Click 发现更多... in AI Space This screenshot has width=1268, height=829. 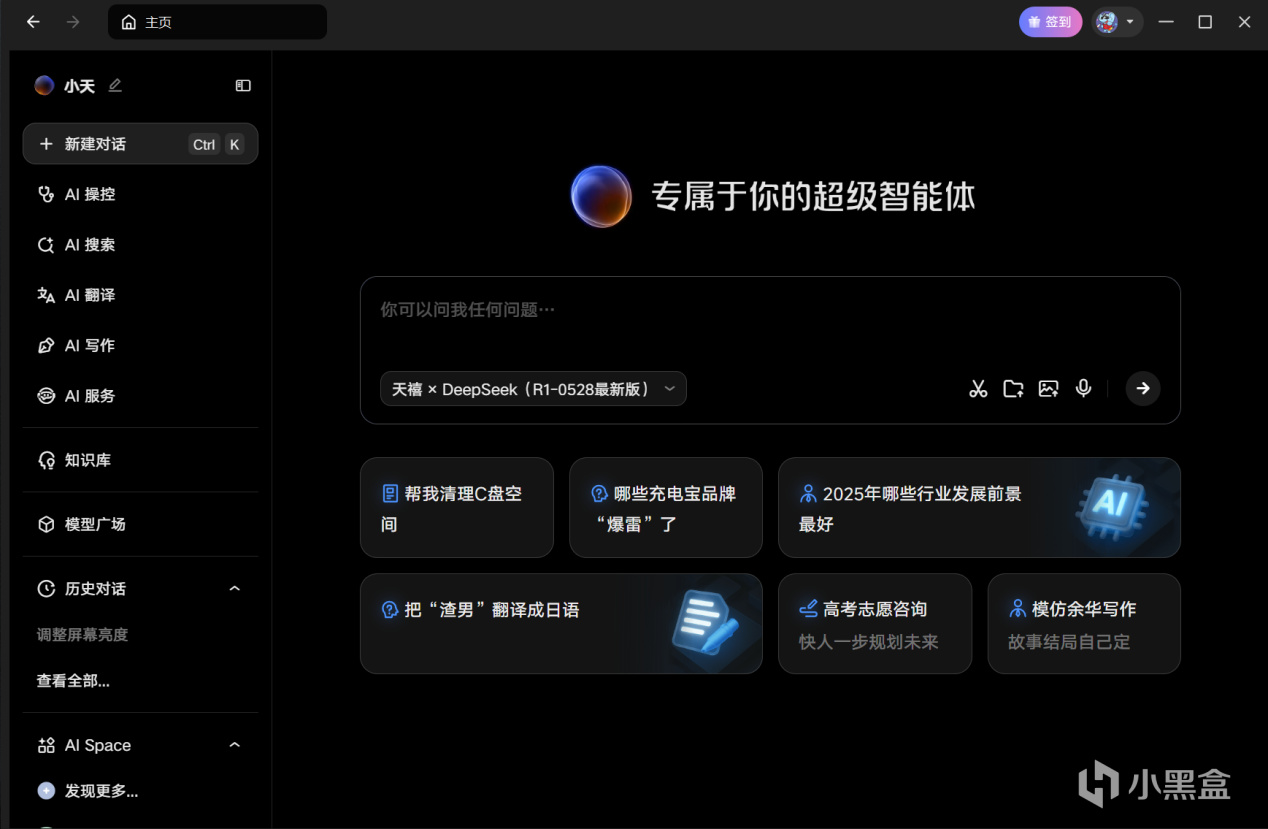[101, 791]
